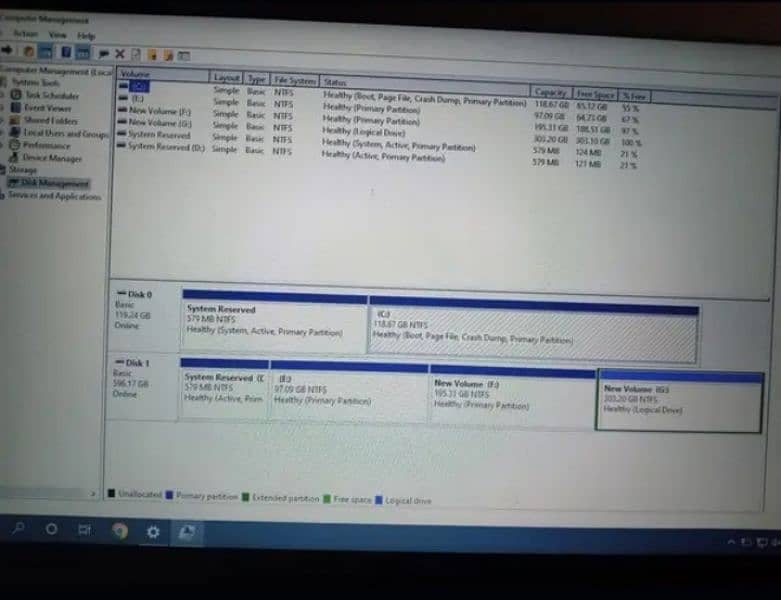The image size is (781, 600).
Task: Select Performance in the console tree
Action: [46, 145]
